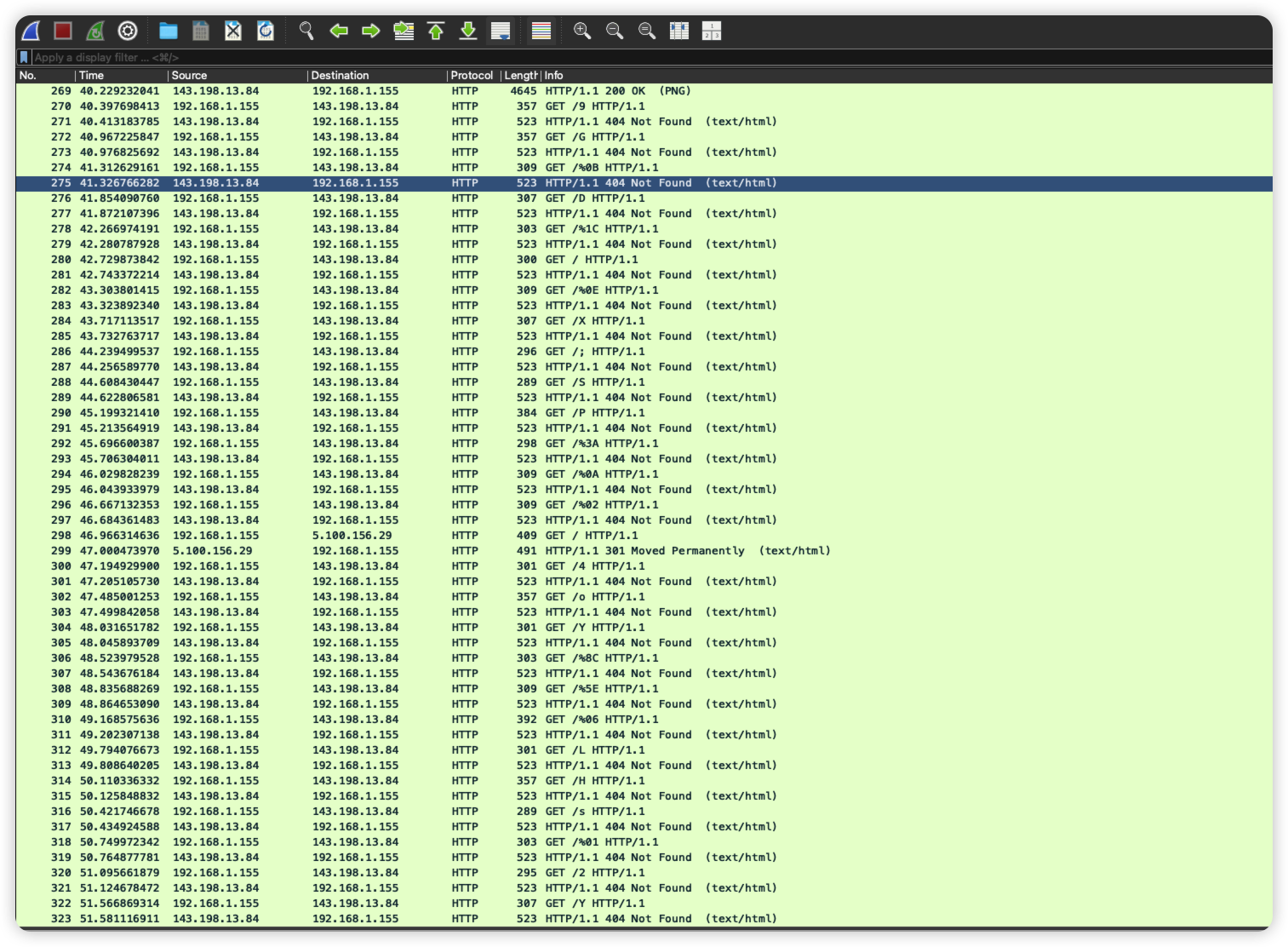This screenshot has height=947, width=1288.
Task: Select packet 280 'GET / HTTP/1.1'
Action: pyautogui.click(x=644, y=260)
